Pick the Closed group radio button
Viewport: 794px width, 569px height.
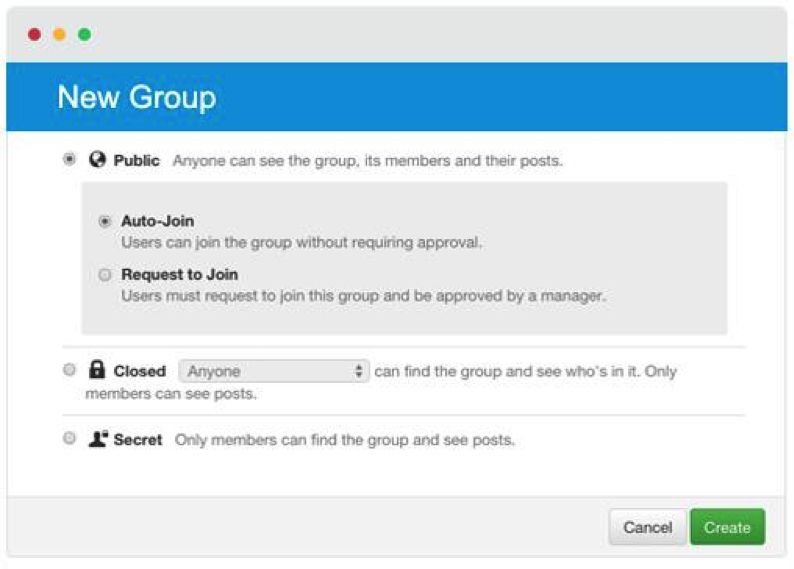[69, 370]
